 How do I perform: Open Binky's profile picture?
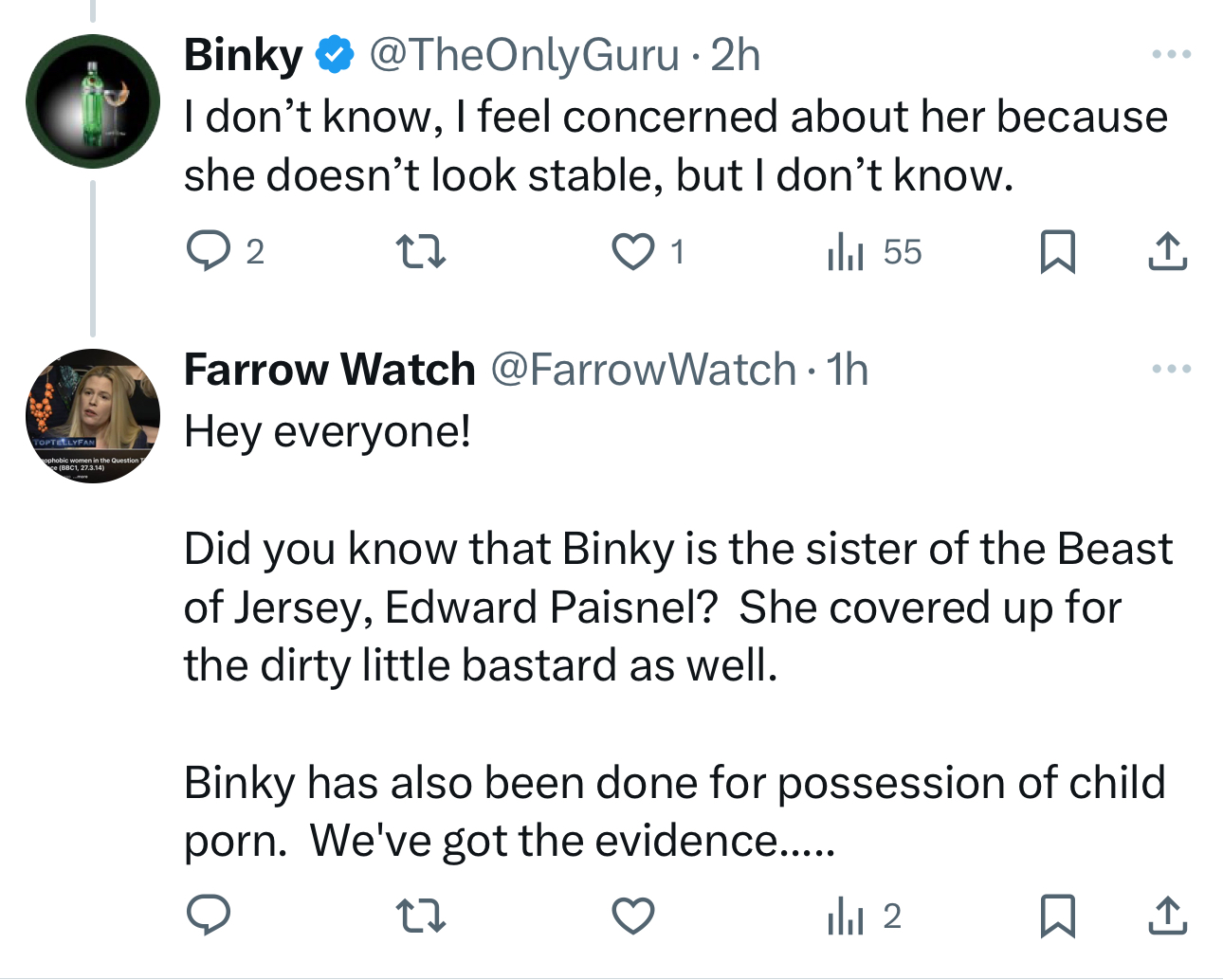click(x=93, y=101)
